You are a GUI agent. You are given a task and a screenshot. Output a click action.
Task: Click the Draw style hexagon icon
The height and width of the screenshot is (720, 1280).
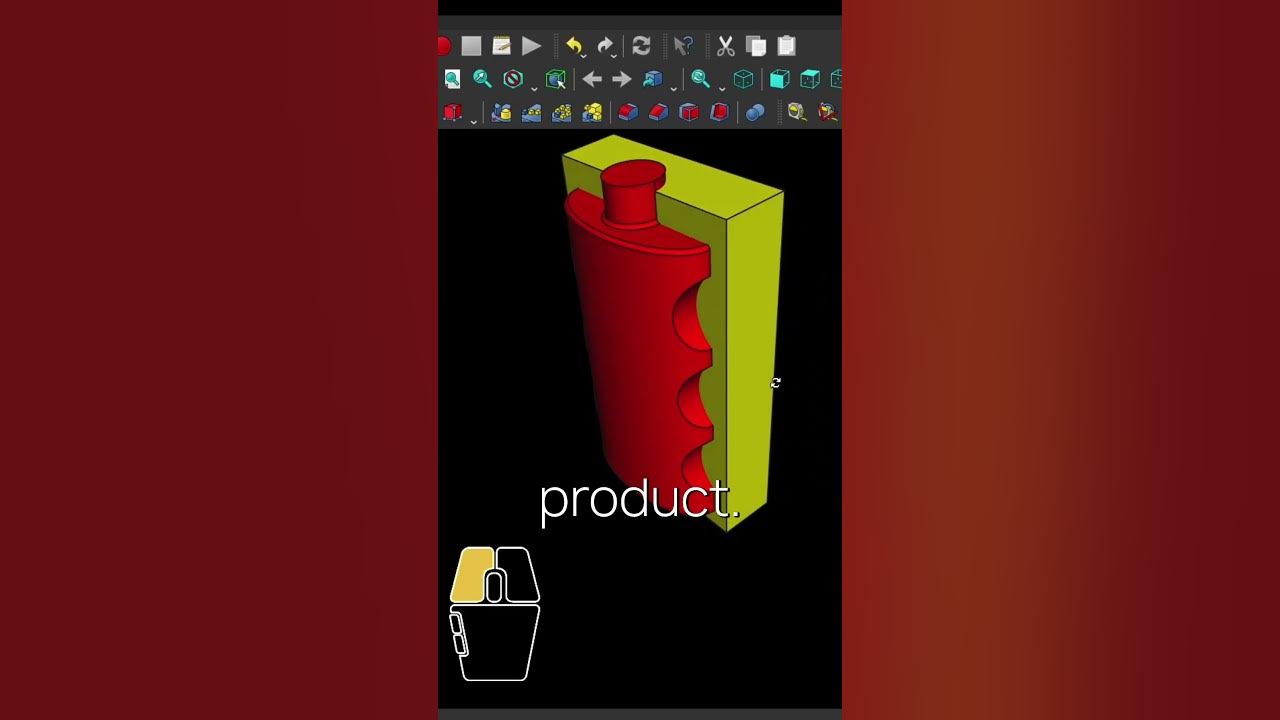click(513, 79)
